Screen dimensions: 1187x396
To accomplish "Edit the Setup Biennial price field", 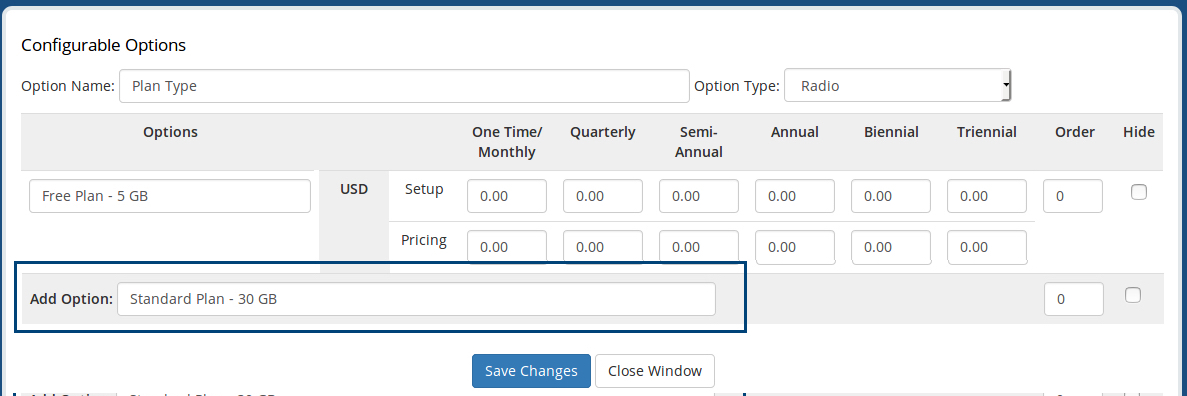I will click(891, 196).
